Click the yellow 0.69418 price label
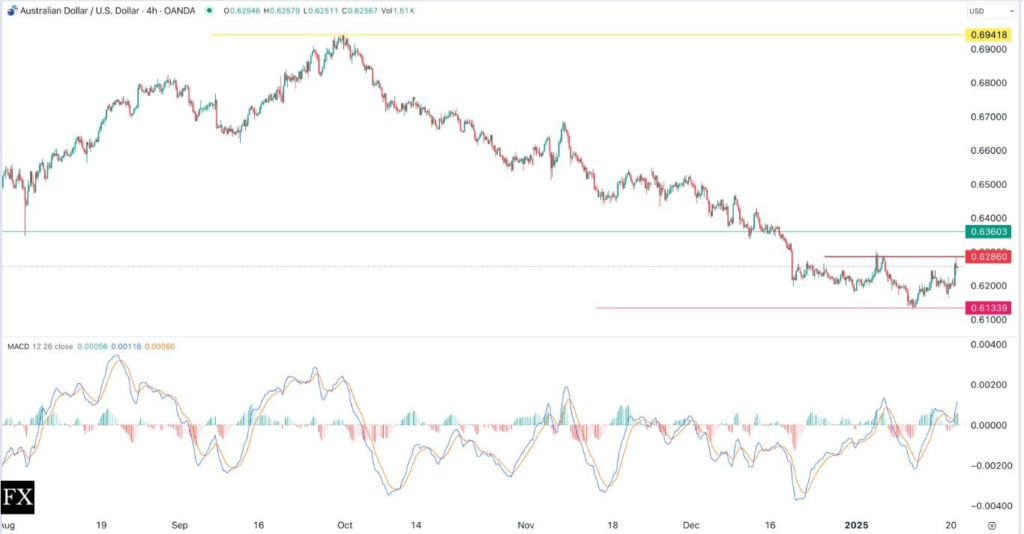The width and height of the screenshot is (1024, 534). [988, 35]
